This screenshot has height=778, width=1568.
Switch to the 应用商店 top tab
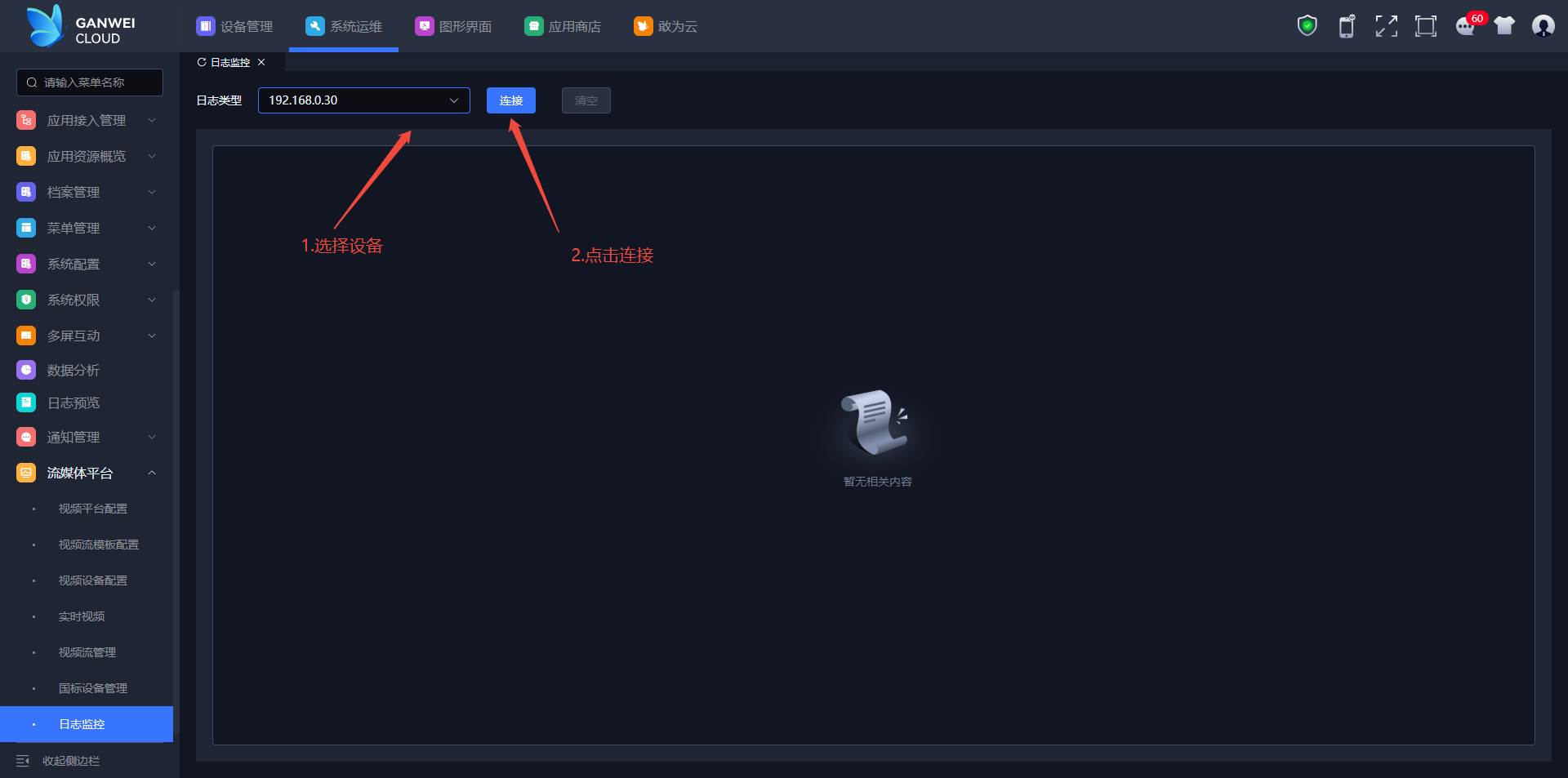coord(563,26)
